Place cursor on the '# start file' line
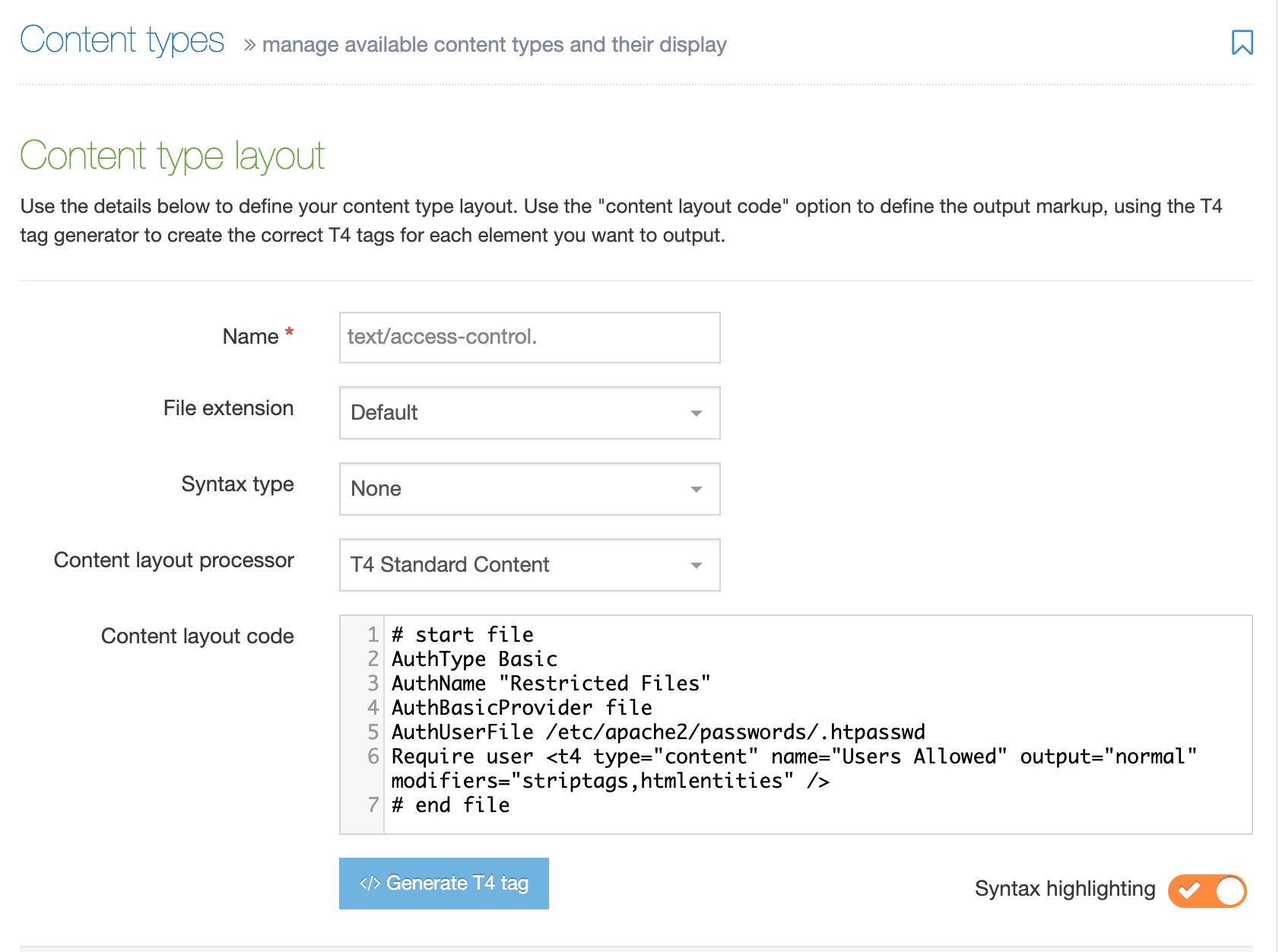The image size is (1279, 952). pyautogui.click(x=462, y=635)
